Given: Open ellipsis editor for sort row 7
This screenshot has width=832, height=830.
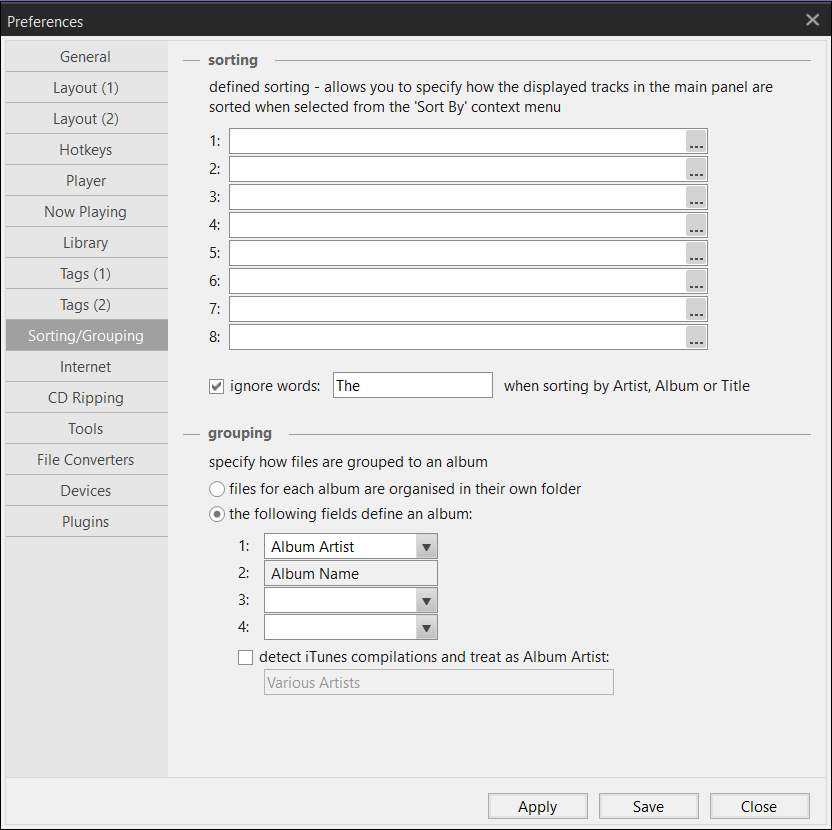Looking at the screenshot, I should pyautogui.click(x=696, y=309).
